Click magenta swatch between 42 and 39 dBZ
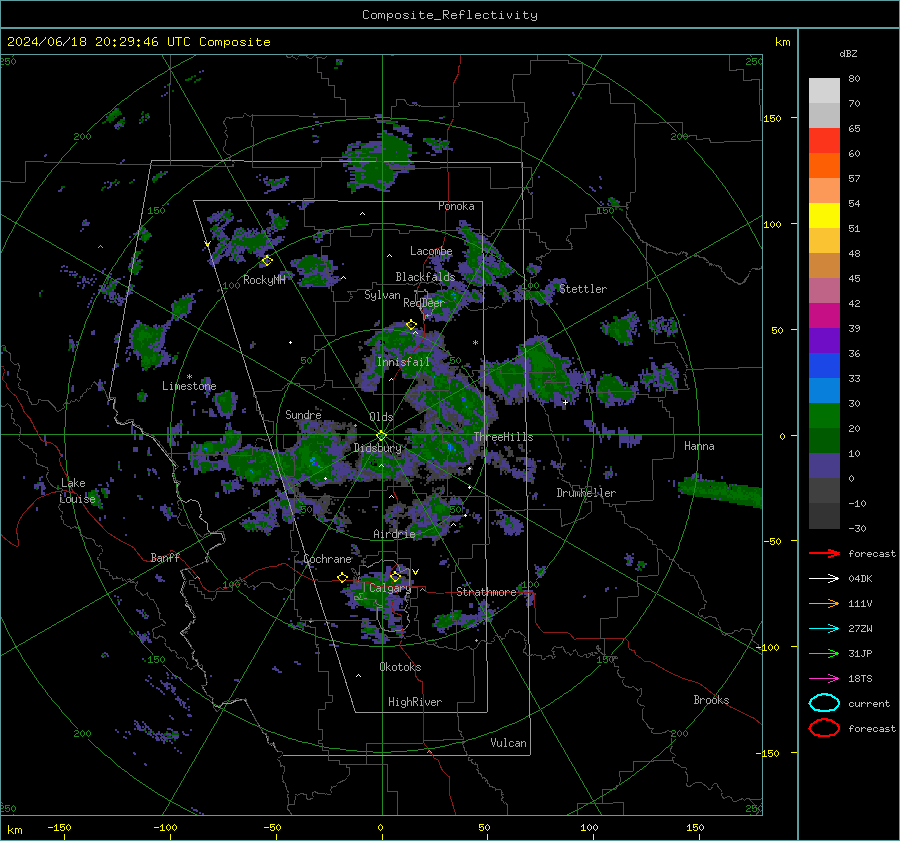900x841 pixels. coord(824,315)
